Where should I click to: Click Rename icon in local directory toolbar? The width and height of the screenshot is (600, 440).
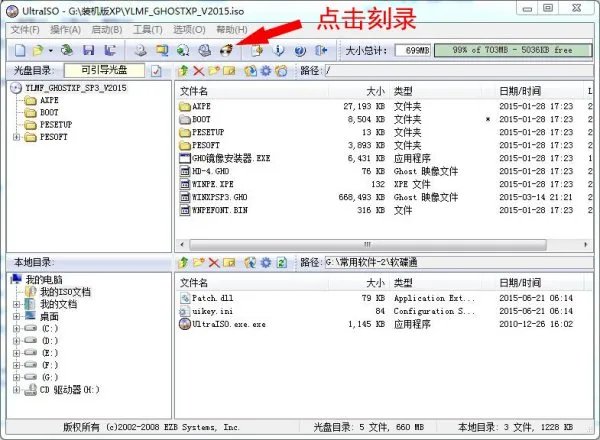[x=229, y=262]
